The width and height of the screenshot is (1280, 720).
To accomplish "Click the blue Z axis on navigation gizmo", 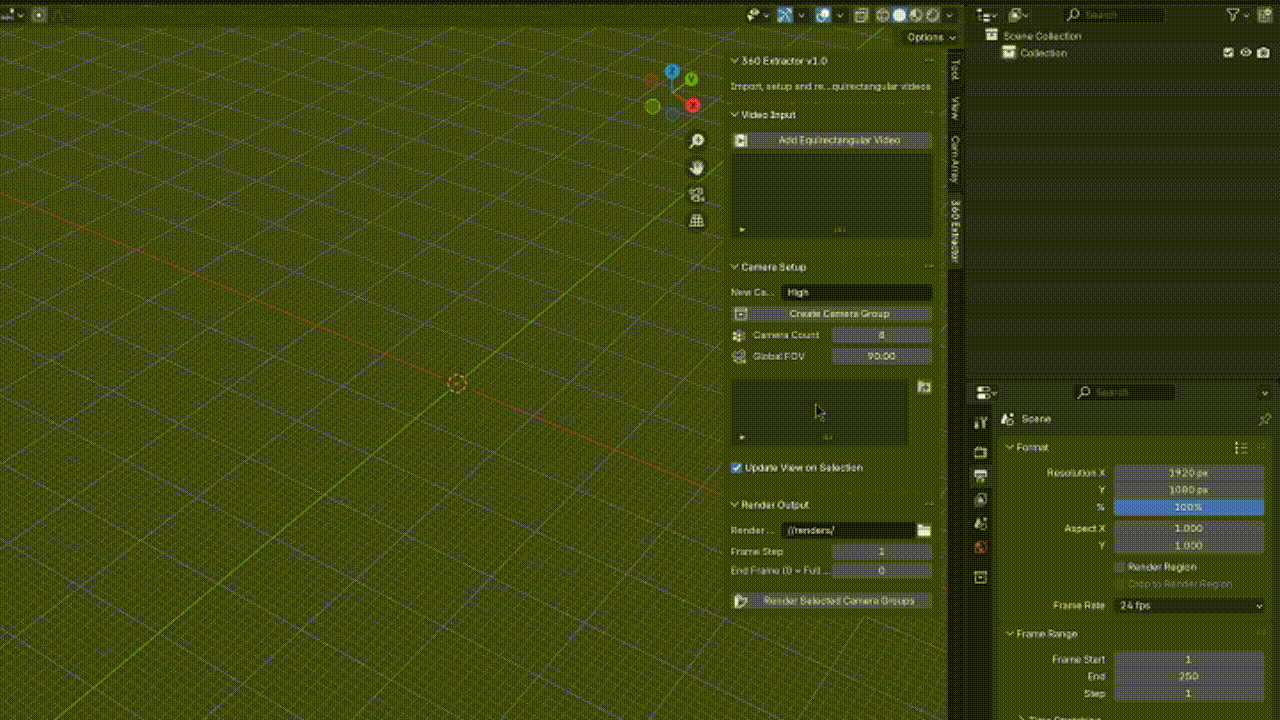I will tap(672, 72).
